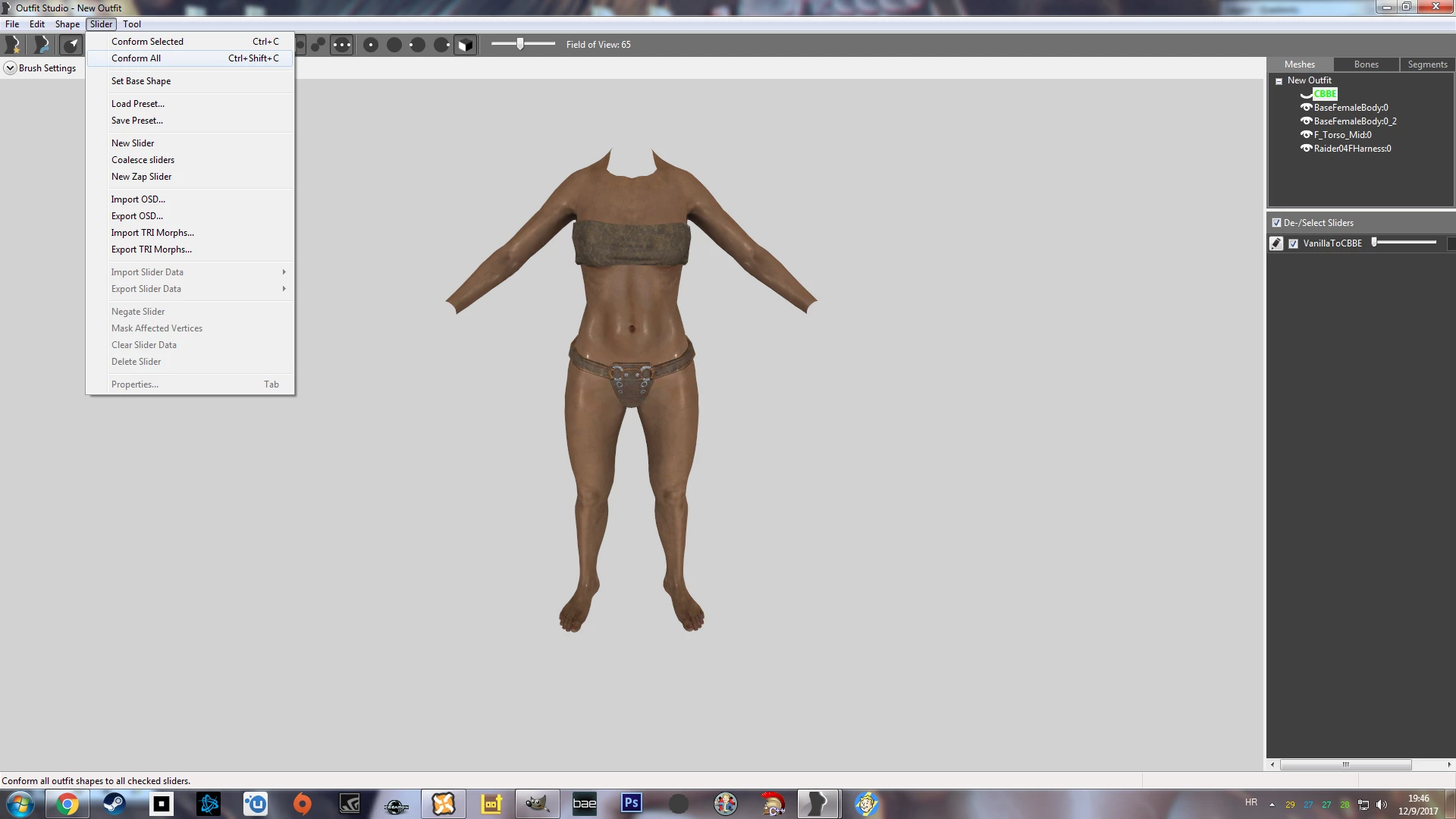
Task: Choose Conform Selected menu item
Action: click(x=190, y=42)
